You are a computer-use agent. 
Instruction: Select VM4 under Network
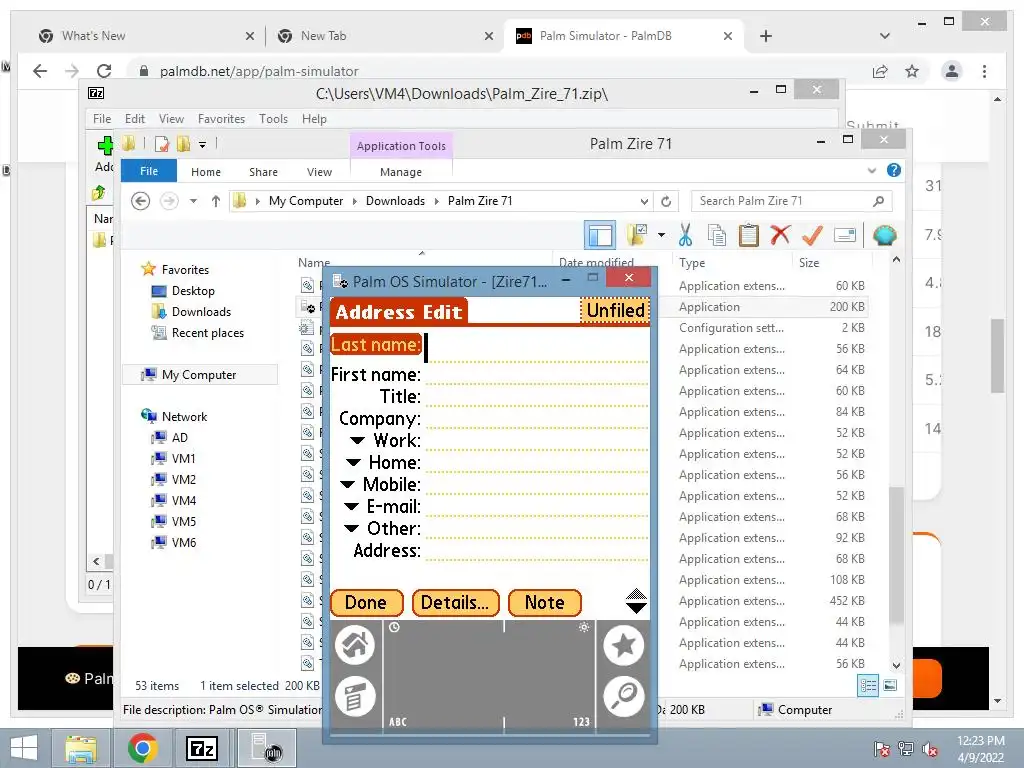(184, 500)
